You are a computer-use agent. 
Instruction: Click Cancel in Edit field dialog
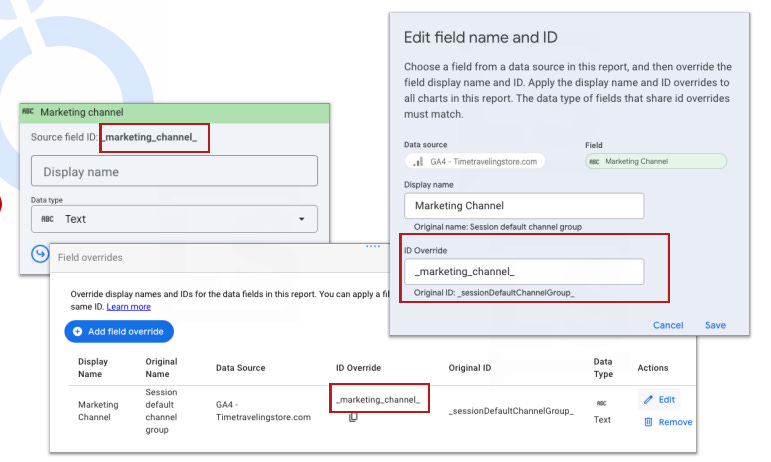[x=668, y=325]
